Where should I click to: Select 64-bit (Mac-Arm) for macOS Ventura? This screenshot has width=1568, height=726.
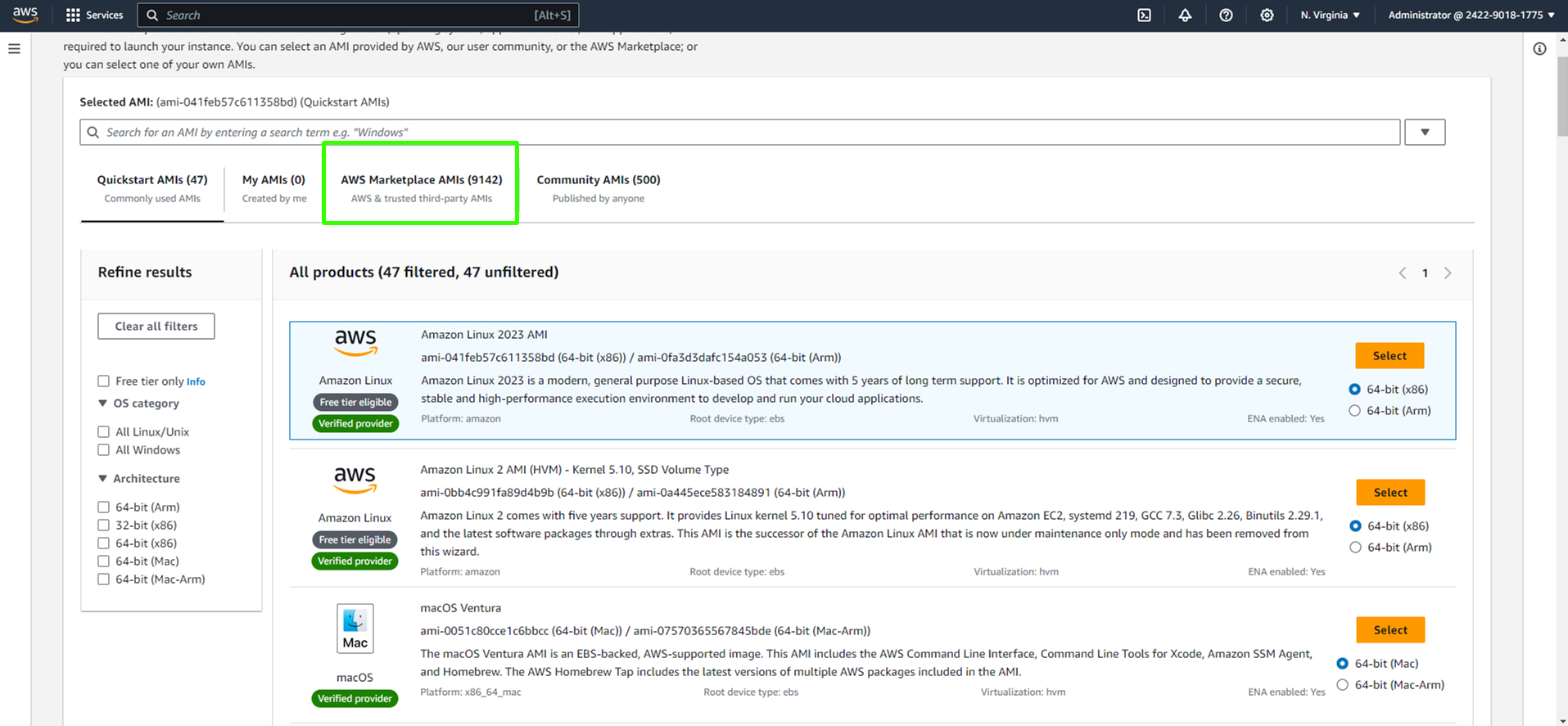click(1342, 684)
